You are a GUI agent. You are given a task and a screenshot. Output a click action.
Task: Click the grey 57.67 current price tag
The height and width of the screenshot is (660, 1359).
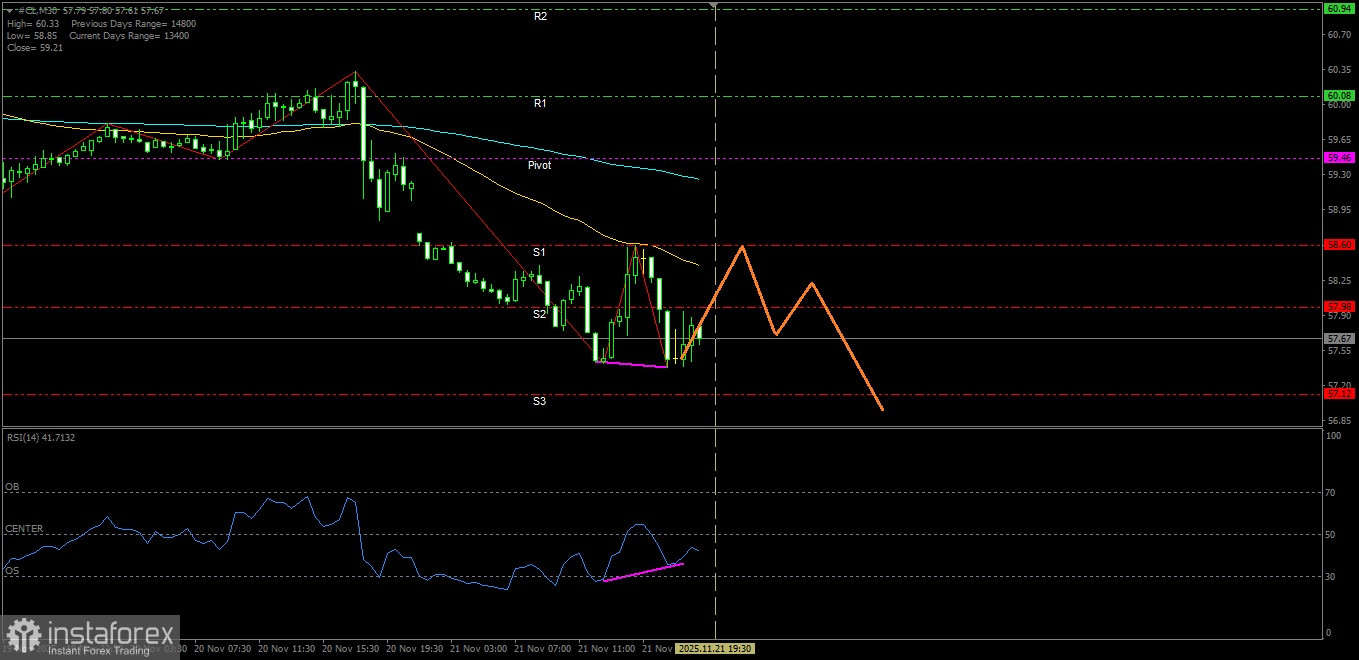1337,339
